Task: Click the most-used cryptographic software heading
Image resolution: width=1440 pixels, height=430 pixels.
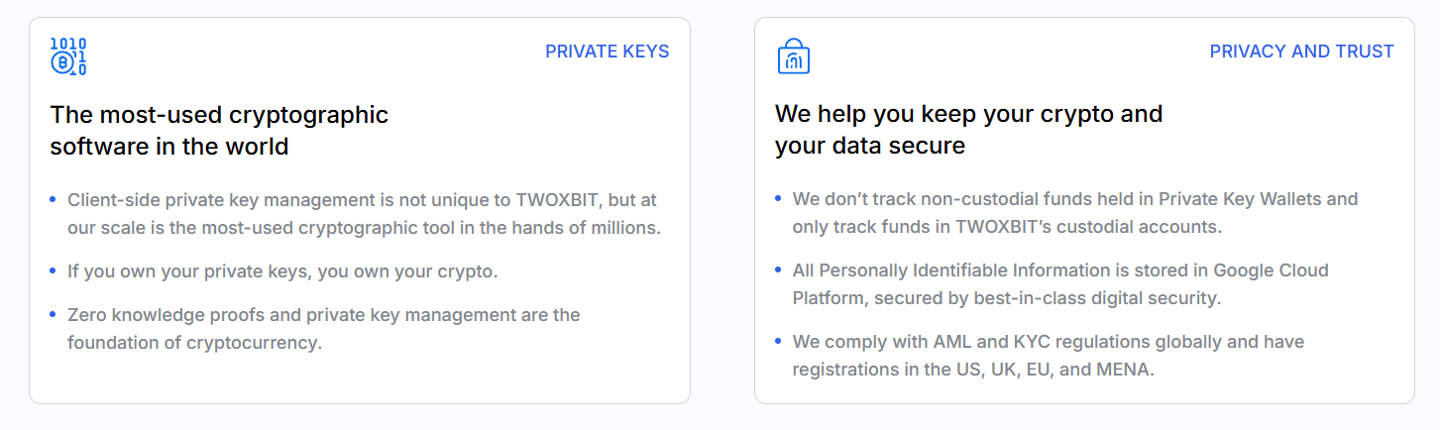Action: click(219, 115)
